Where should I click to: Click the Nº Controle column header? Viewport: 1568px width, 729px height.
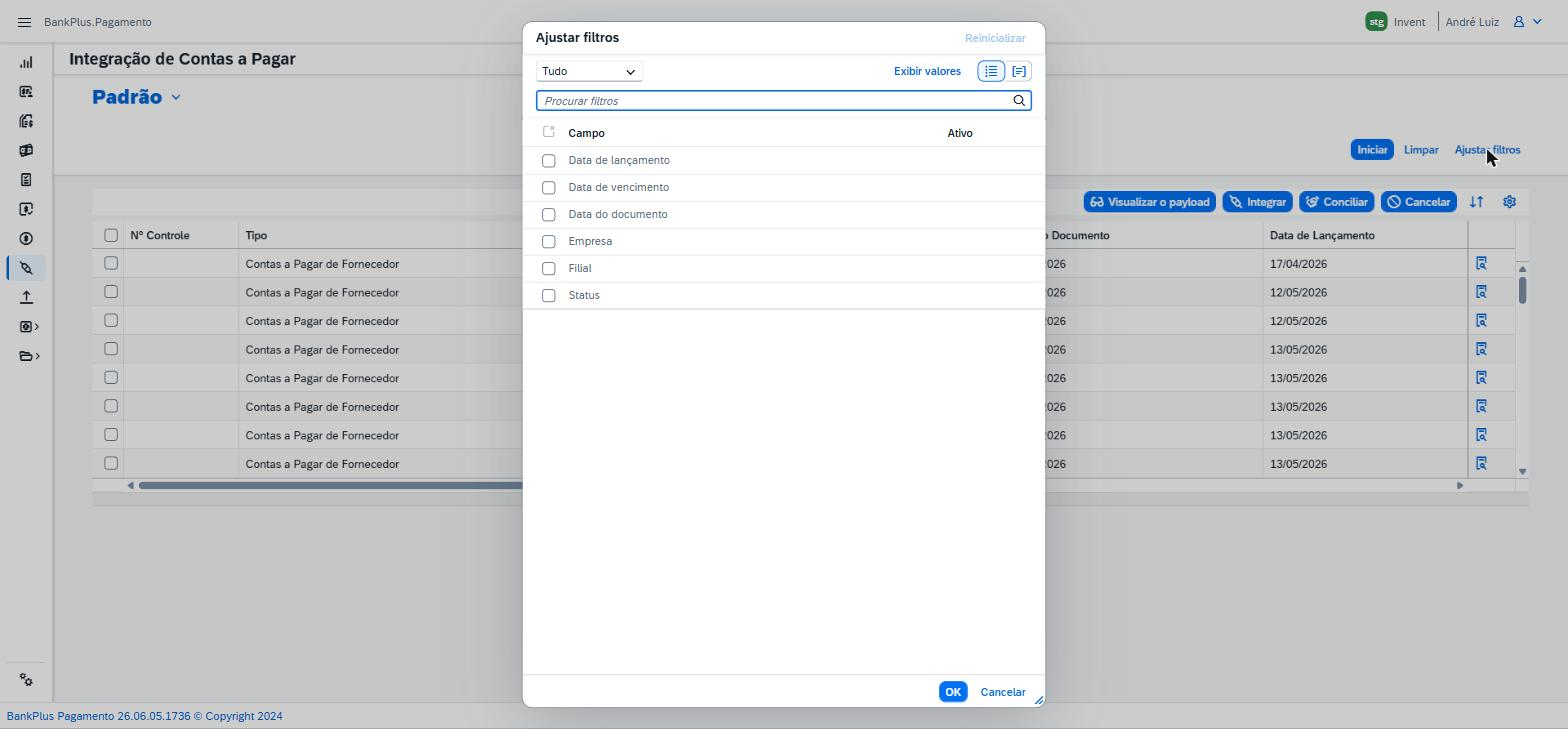(x=160, y=236)
